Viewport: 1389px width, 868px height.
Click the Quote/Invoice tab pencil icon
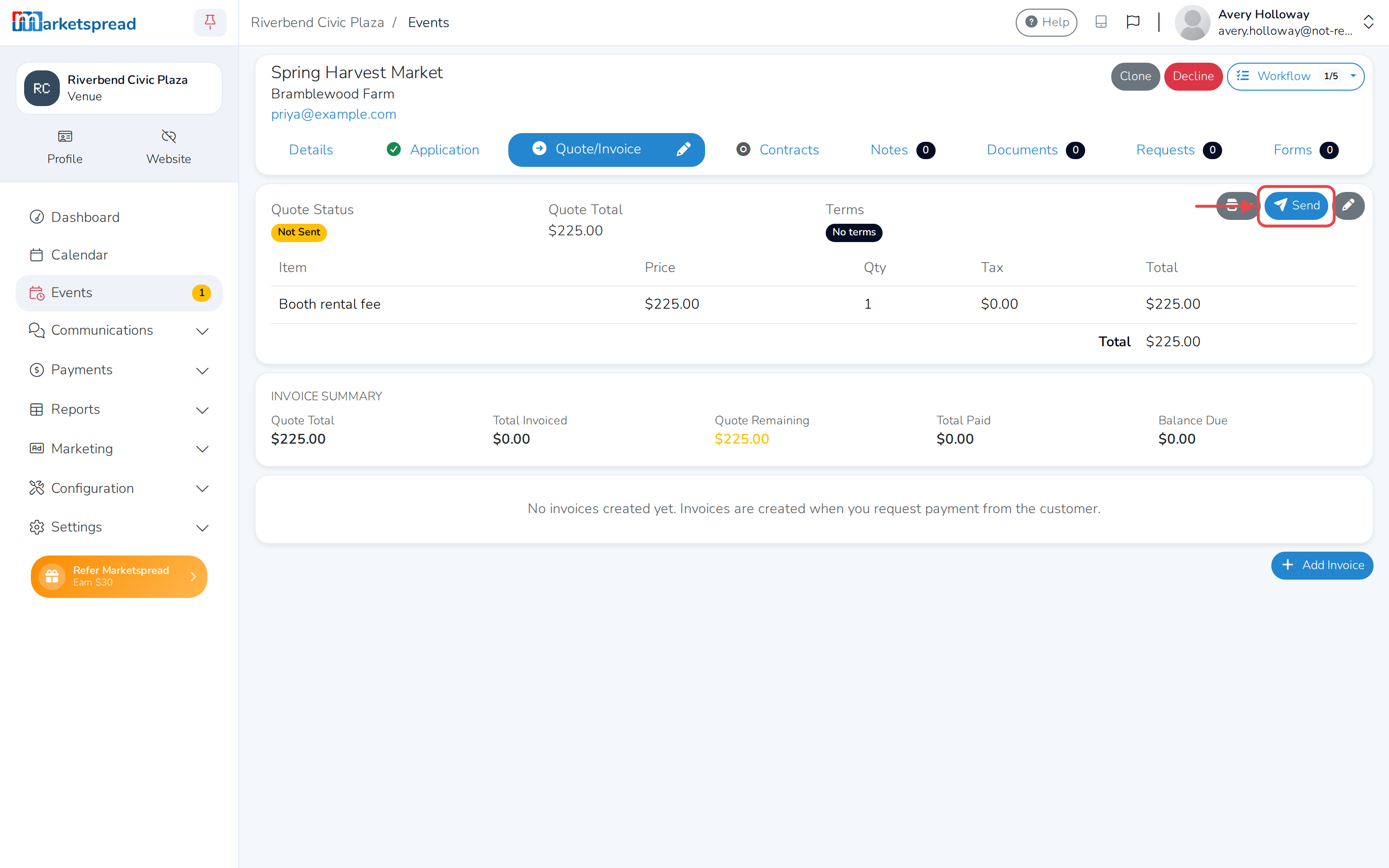click(x=683, y=149)
